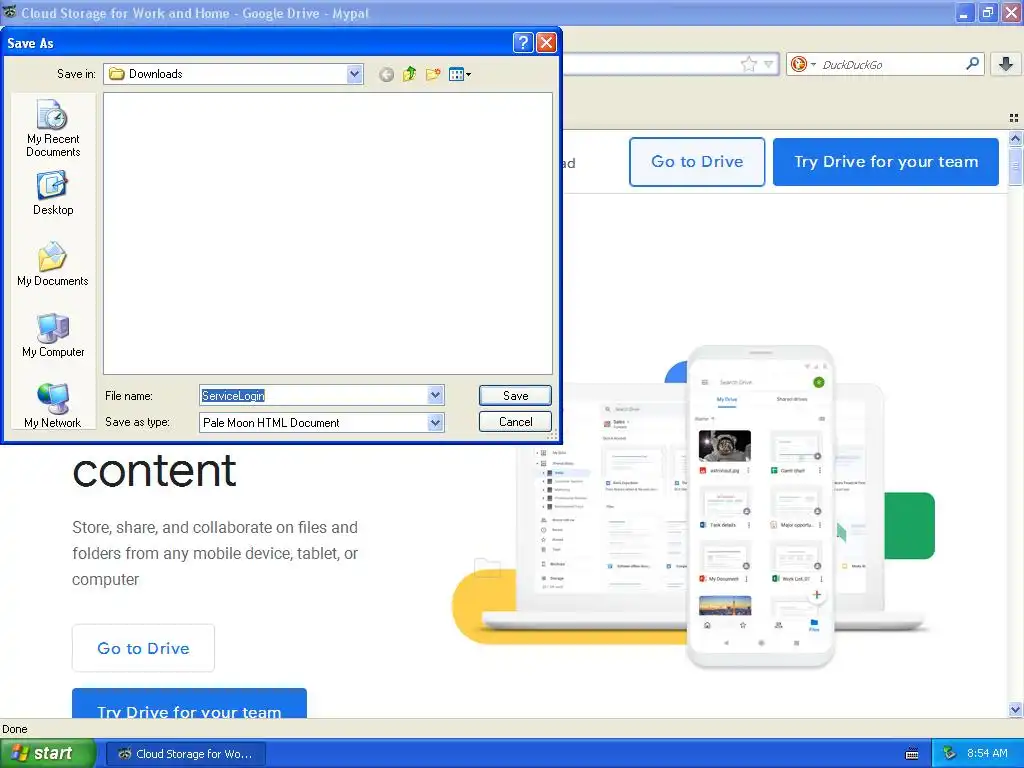The height and width of the screenshot is (768, 1024).
Task: Open the View menu icon in dialog
Action: 460,74
